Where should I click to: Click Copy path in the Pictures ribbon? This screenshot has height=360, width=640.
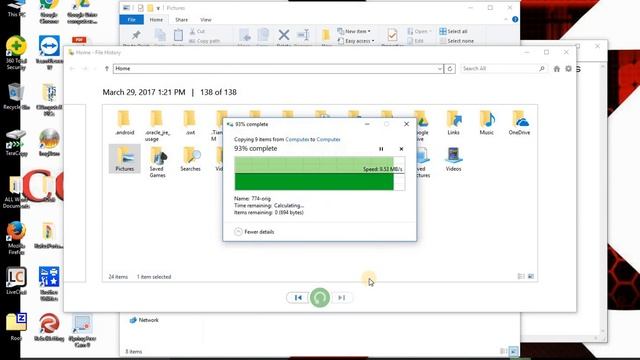(x=204, y=41)
